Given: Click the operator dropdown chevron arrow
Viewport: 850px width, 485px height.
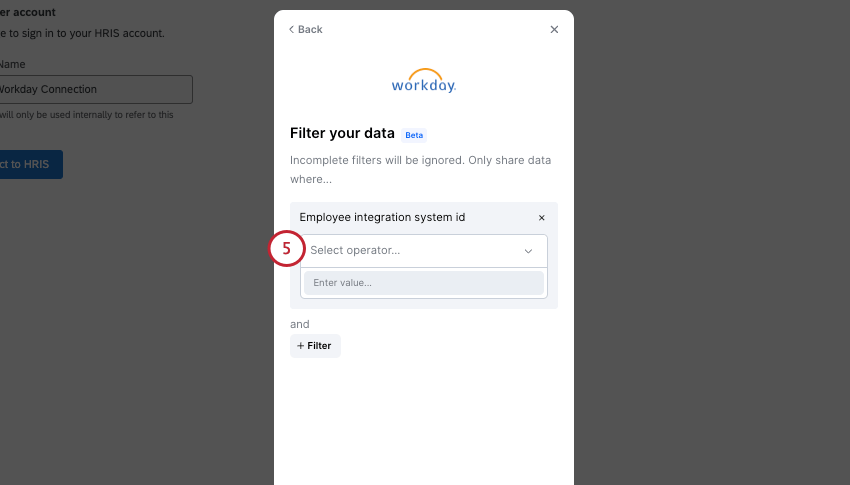Looking at the screenshot, I should (x=528, y=251).
